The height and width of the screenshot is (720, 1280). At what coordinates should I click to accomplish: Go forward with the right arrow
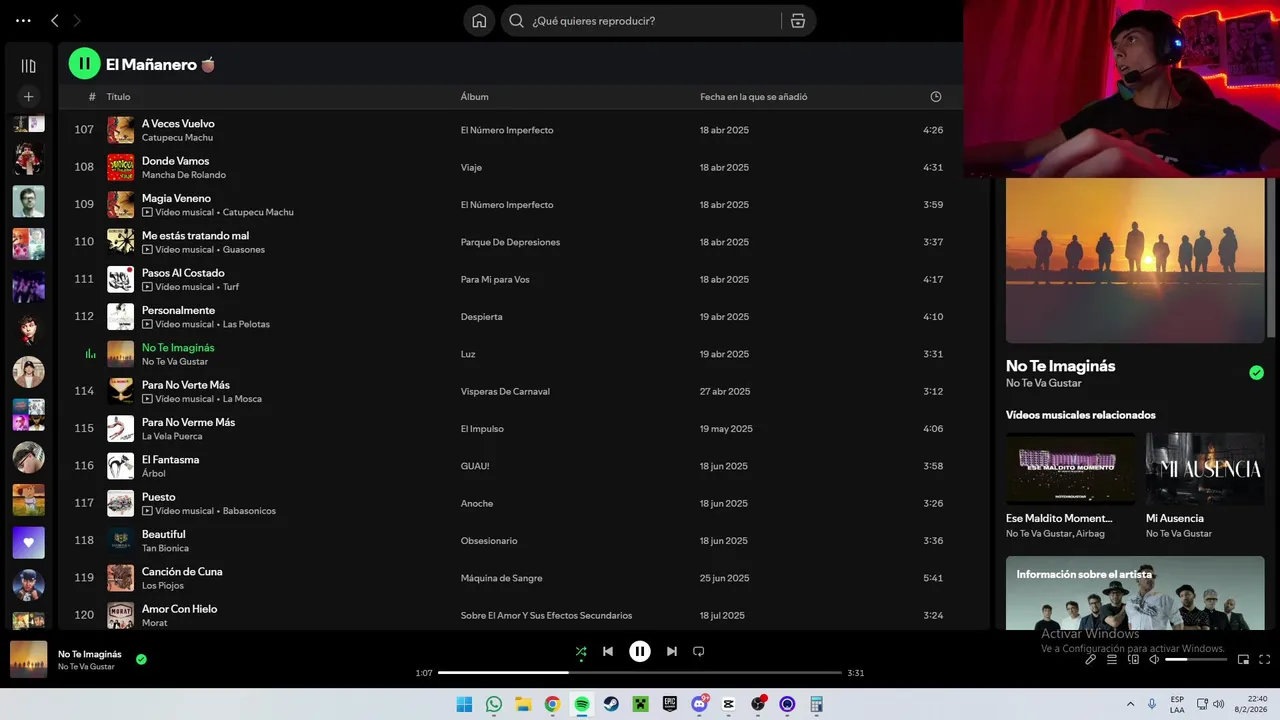point(77,20)
